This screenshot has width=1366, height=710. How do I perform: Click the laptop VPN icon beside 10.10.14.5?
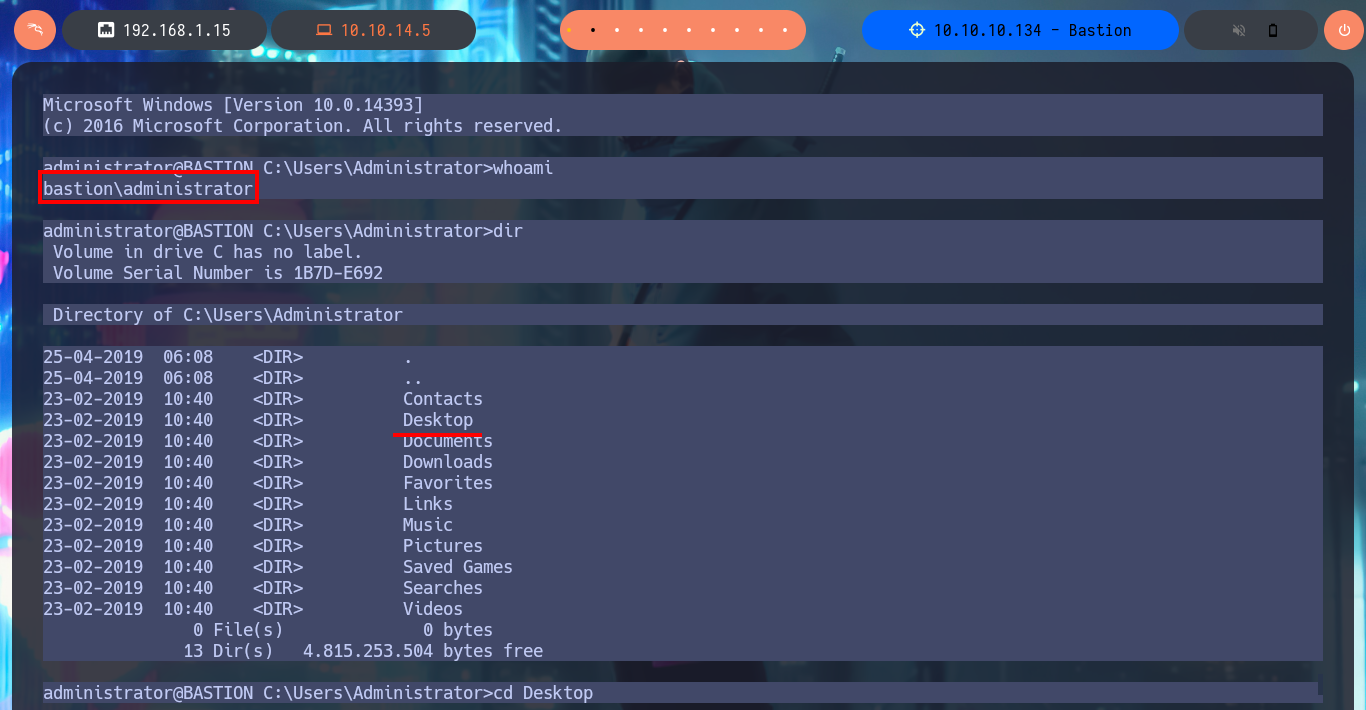(x=324, y=30)
